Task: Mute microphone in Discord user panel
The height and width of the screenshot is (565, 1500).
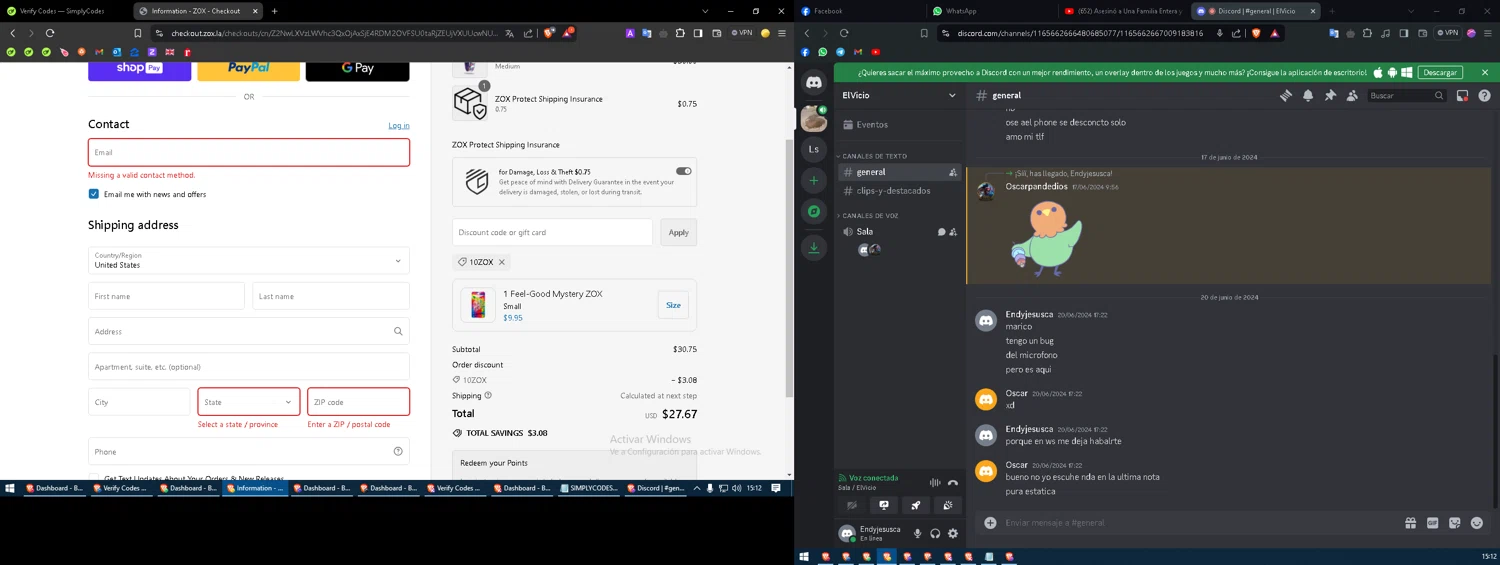Action: (x=917, y=534)
